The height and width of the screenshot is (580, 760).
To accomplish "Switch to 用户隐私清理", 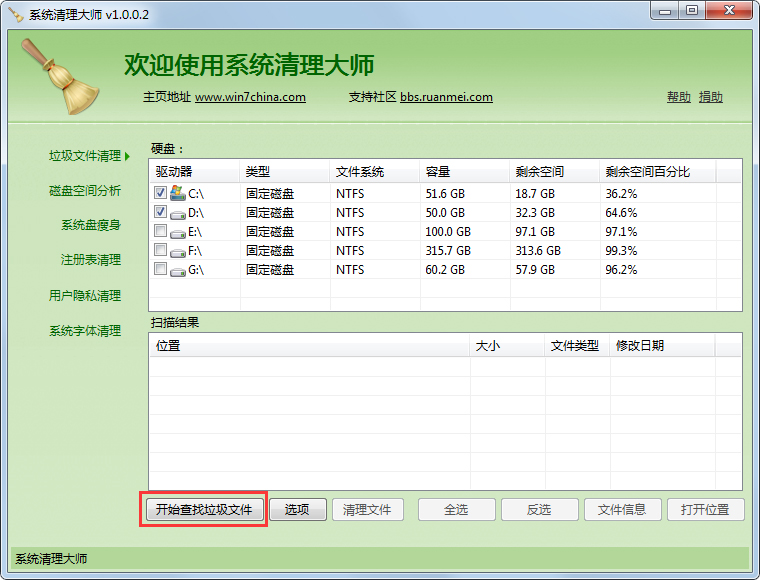I will click(85, 295).
